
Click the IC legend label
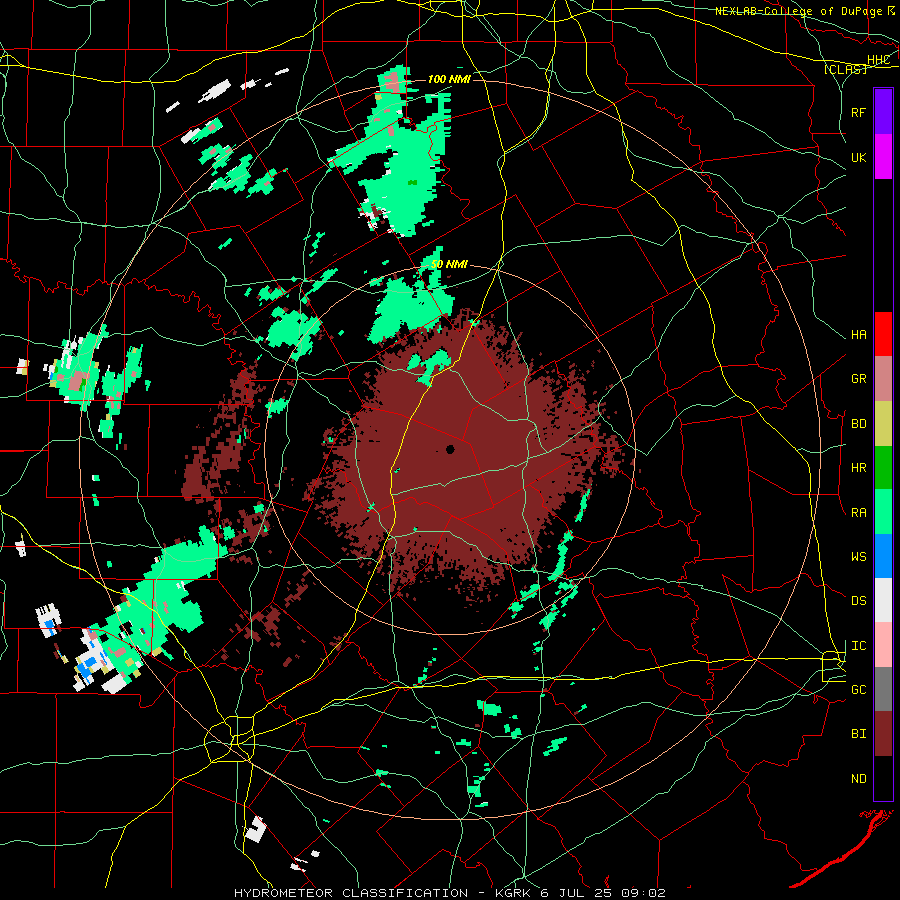tap(858, 646)
